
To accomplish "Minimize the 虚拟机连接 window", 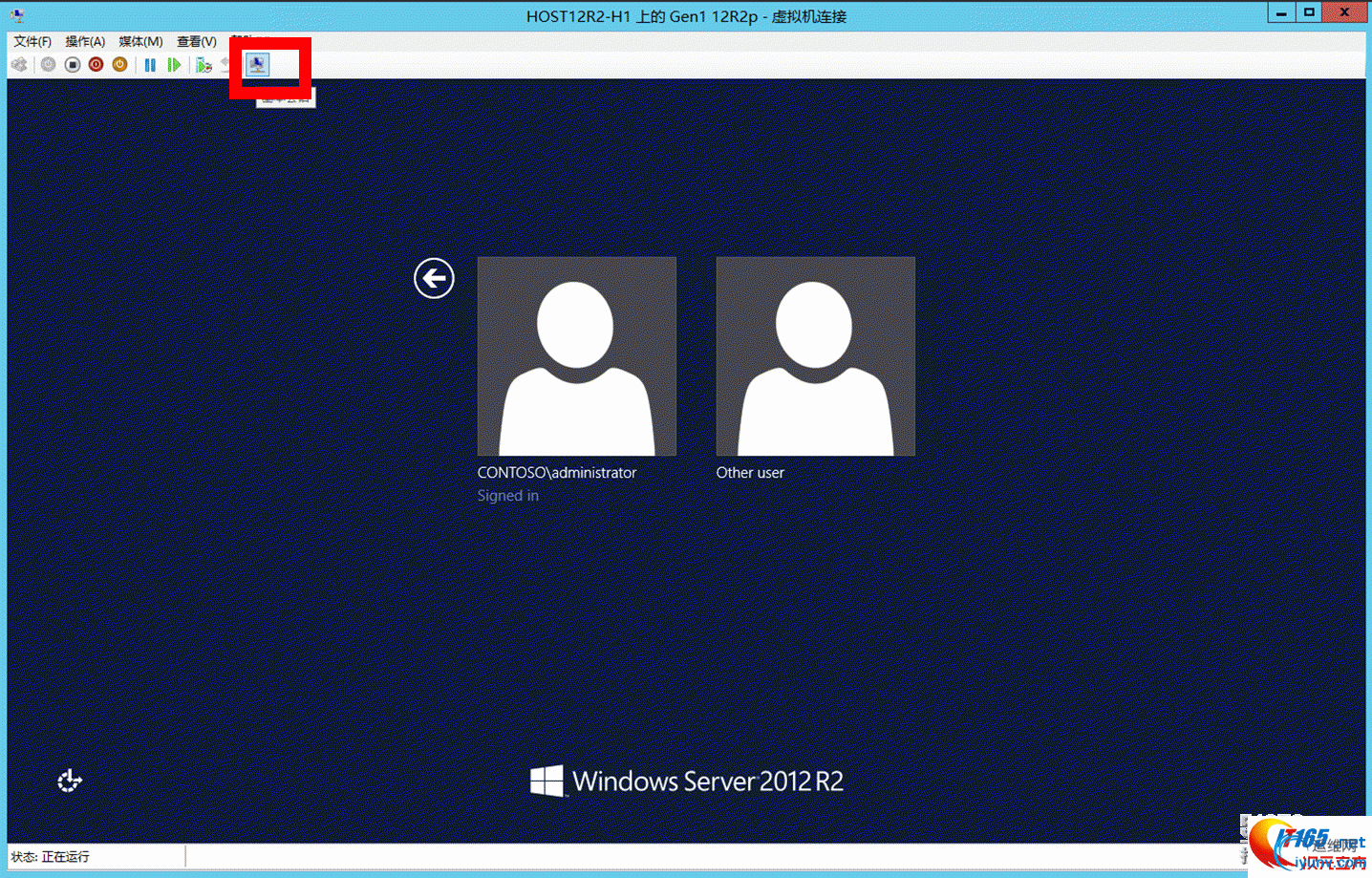I will point(1281,12).
